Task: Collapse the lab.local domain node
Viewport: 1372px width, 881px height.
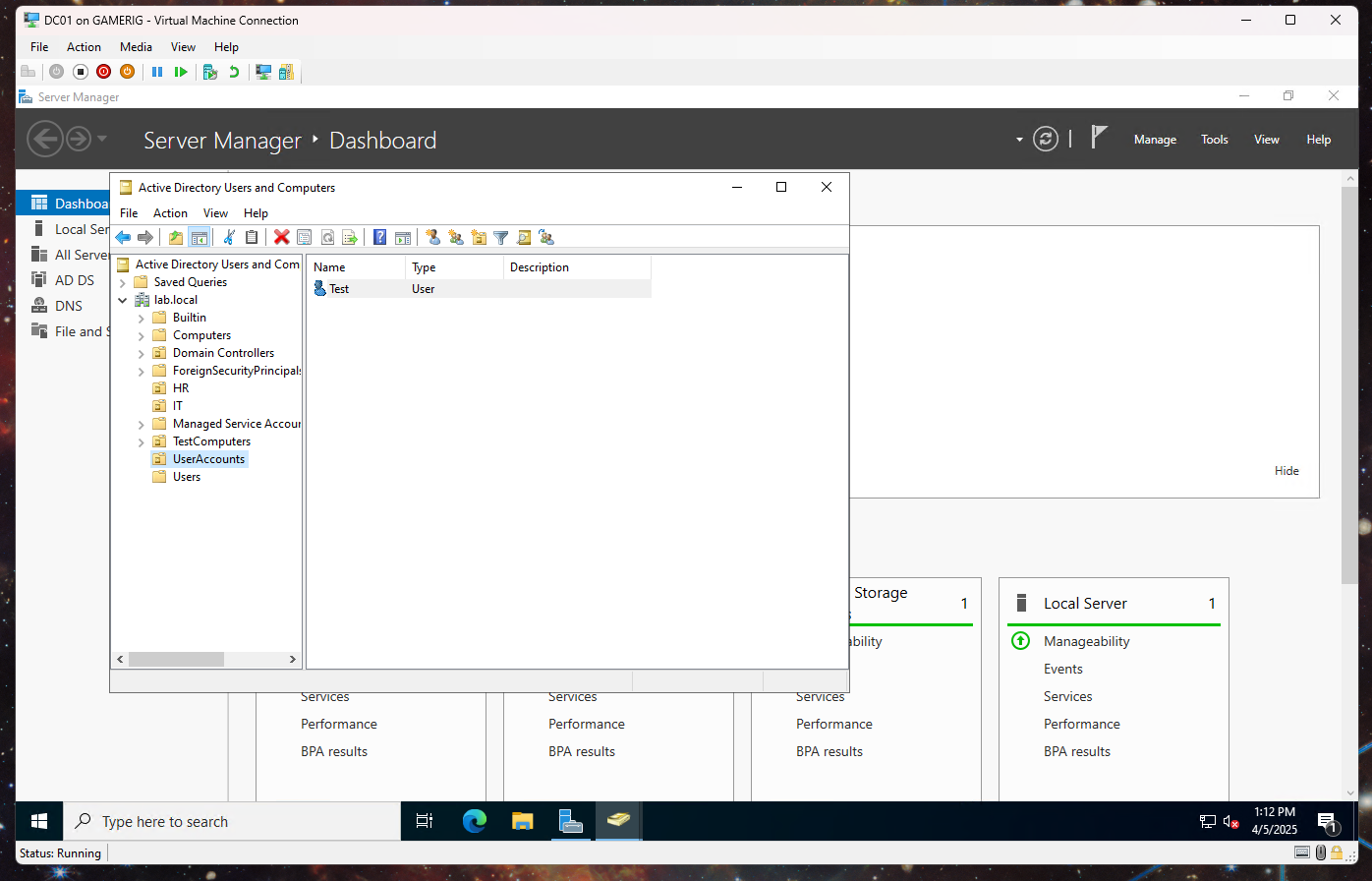Action: [122, 300]
